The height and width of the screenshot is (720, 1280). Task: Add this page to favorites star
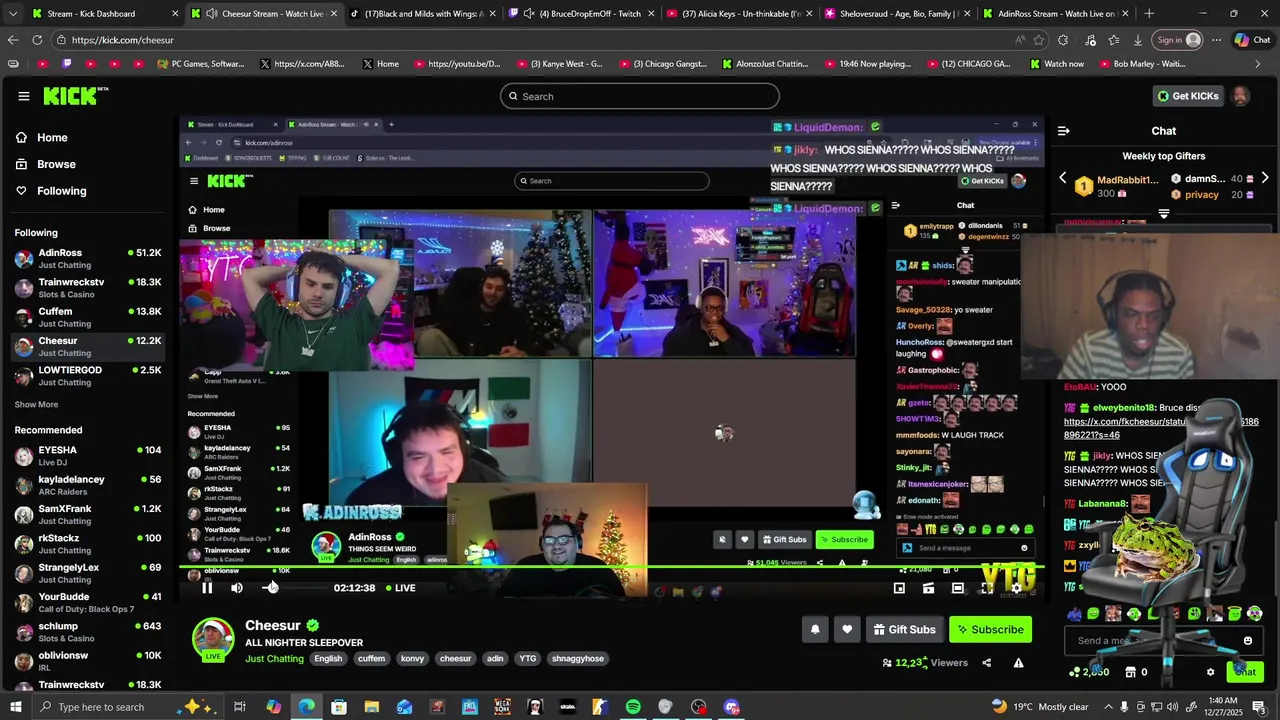1039,40
